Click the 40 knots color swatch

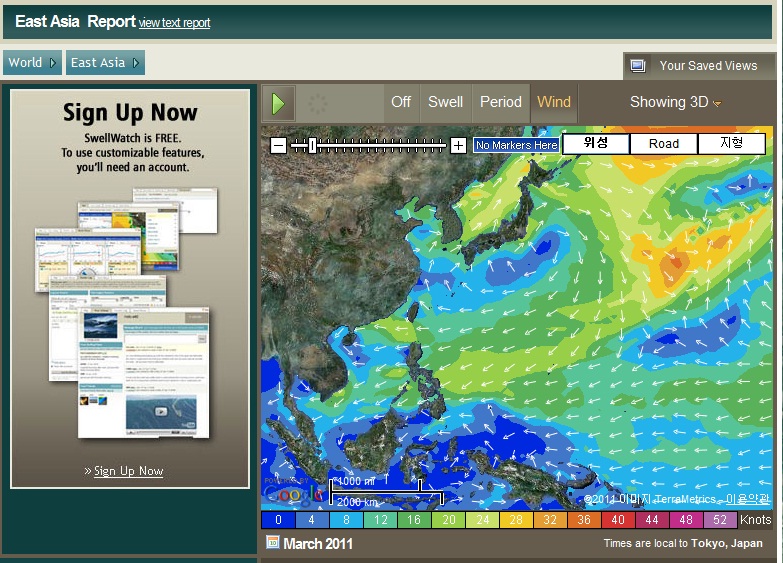tap(618, 520)
